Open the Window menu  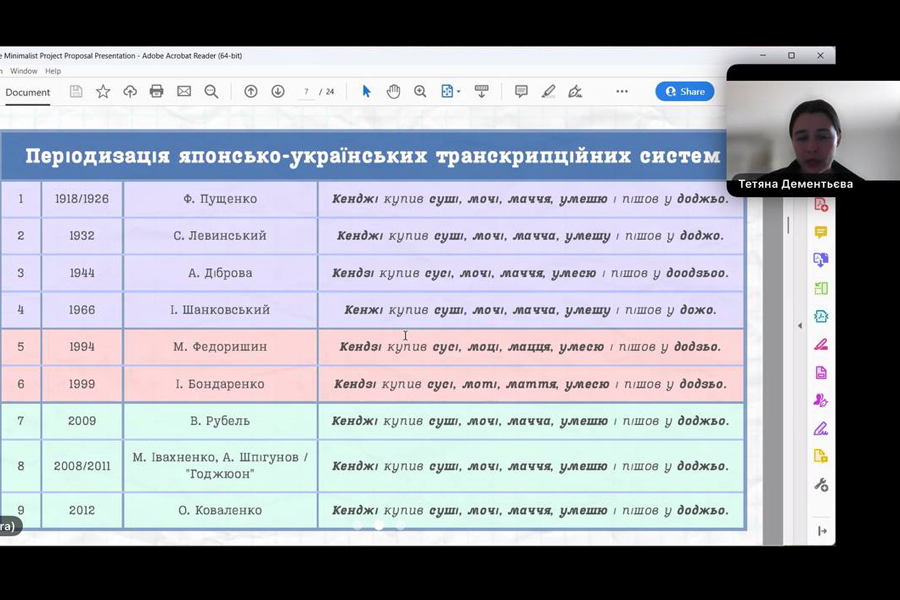point(24,71)
